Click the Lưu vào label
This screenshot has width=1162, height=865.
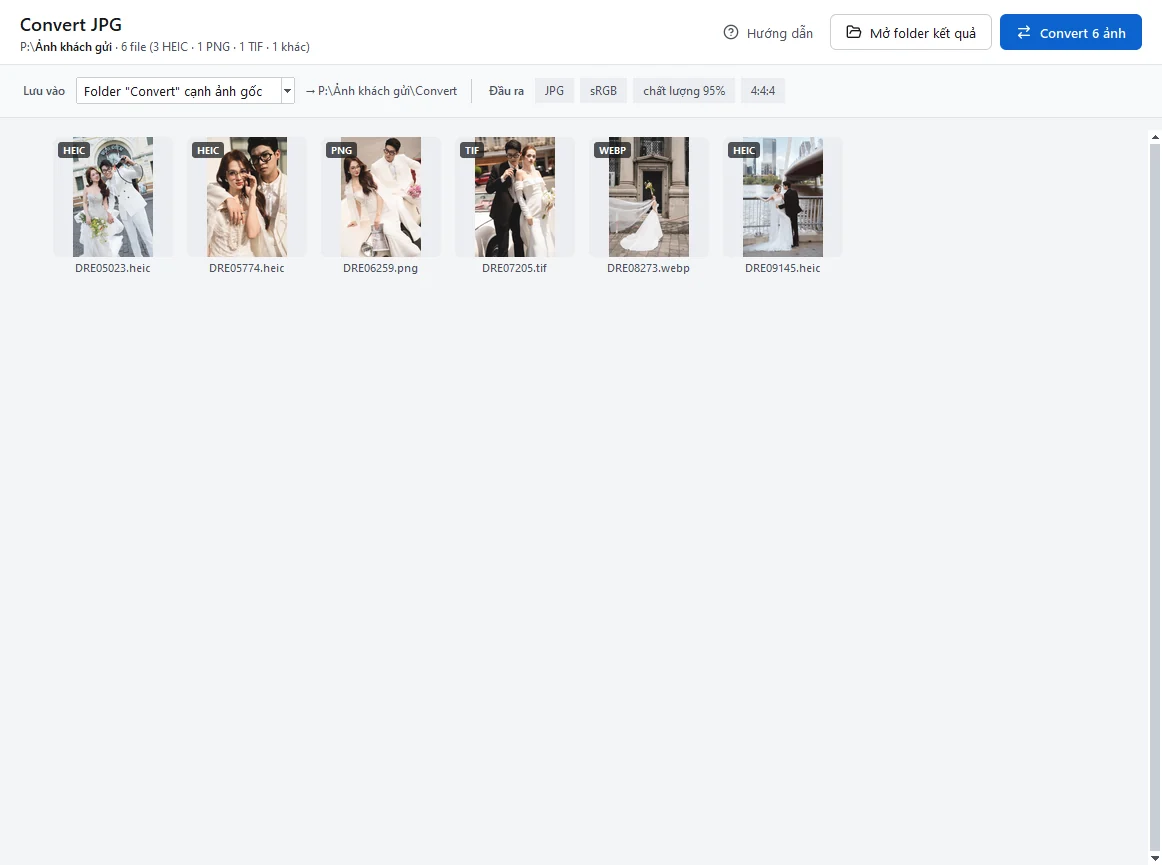point(44,91)
